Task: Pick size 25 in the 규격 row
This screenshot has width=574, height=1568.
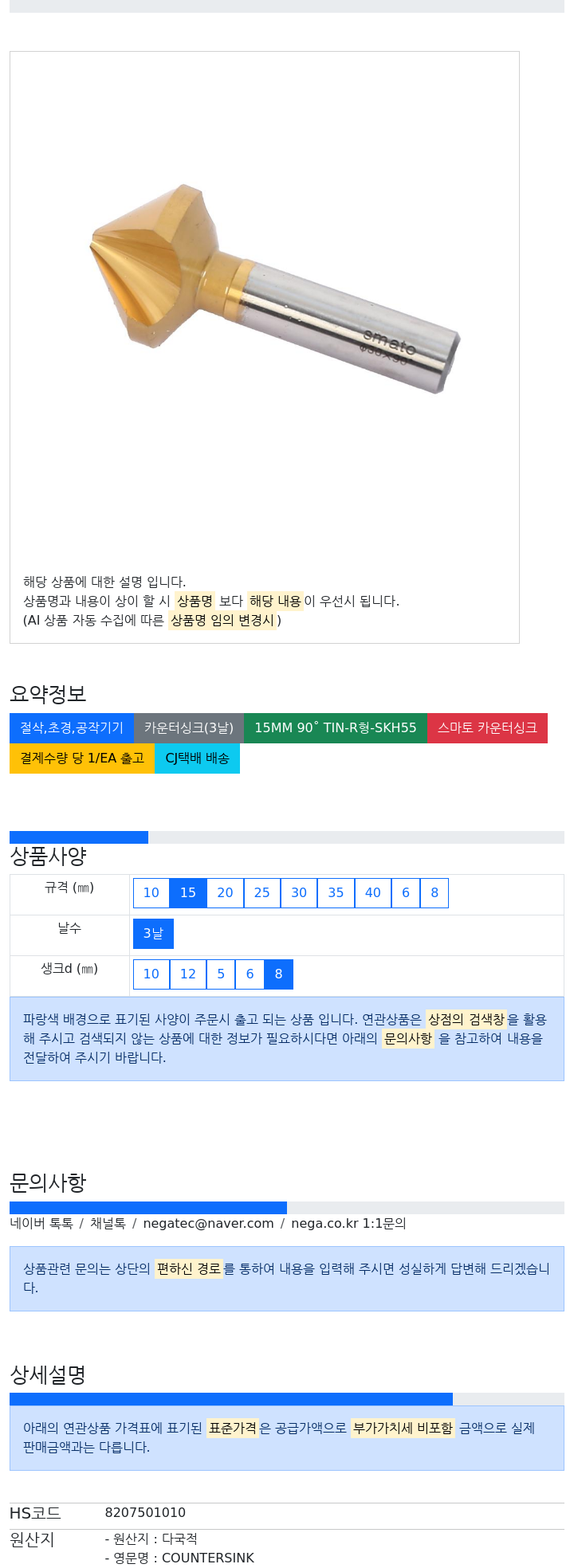Action: coord(262,893)
